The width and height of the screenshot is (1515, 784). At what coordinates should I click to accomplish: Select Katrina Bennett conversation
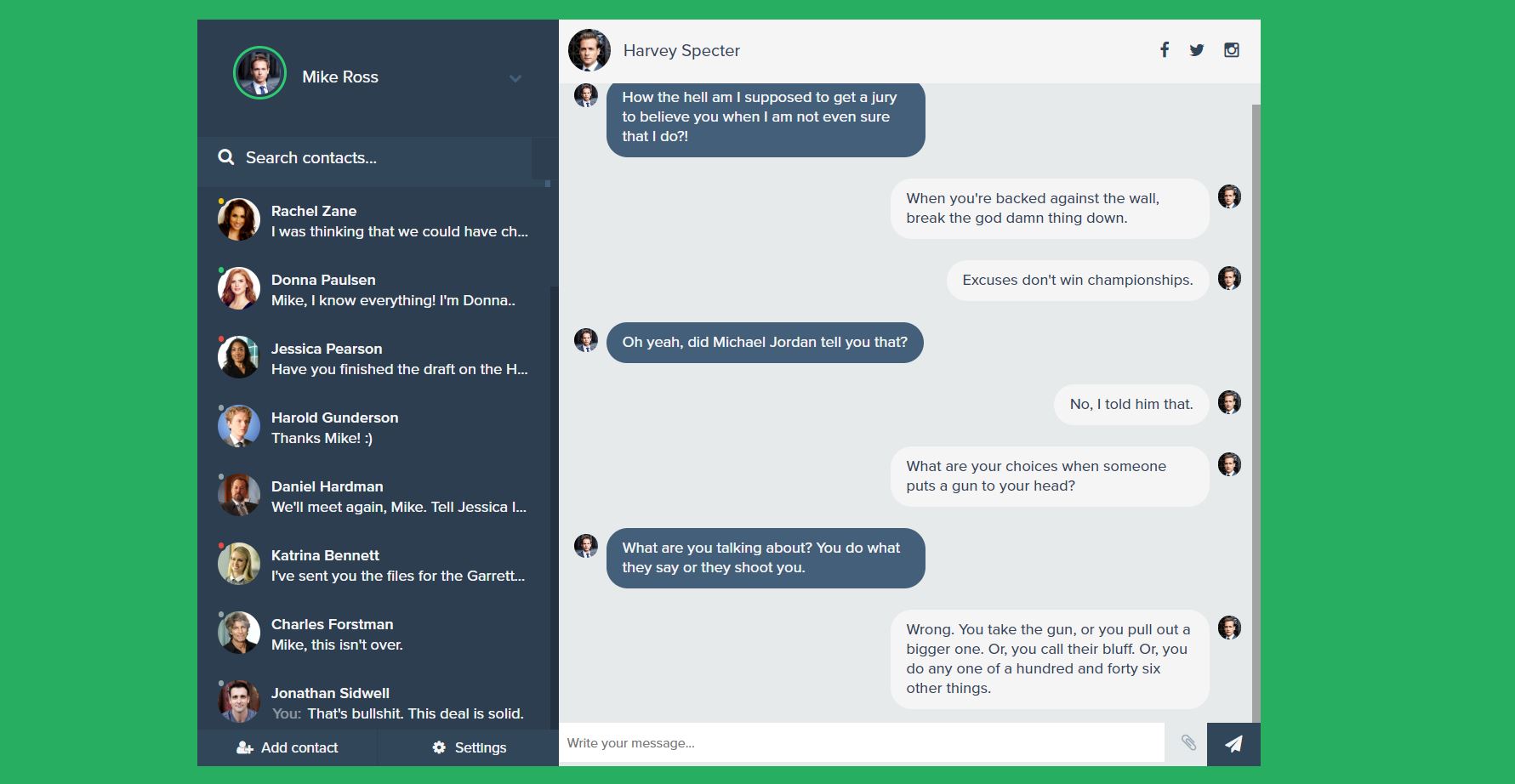pyautogui.click(x=374, y=565)
